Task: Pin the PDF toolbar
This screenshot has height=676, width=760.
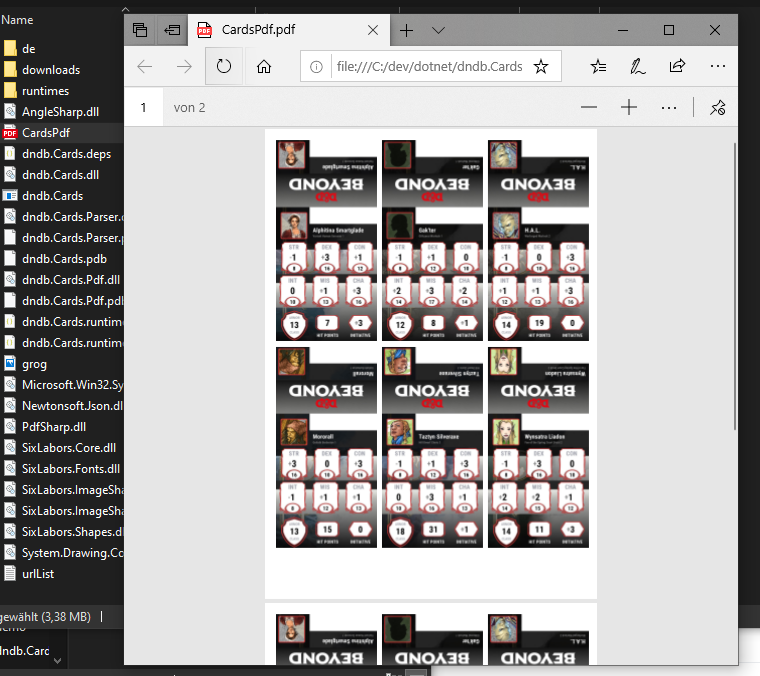Action: coord(717,108)
